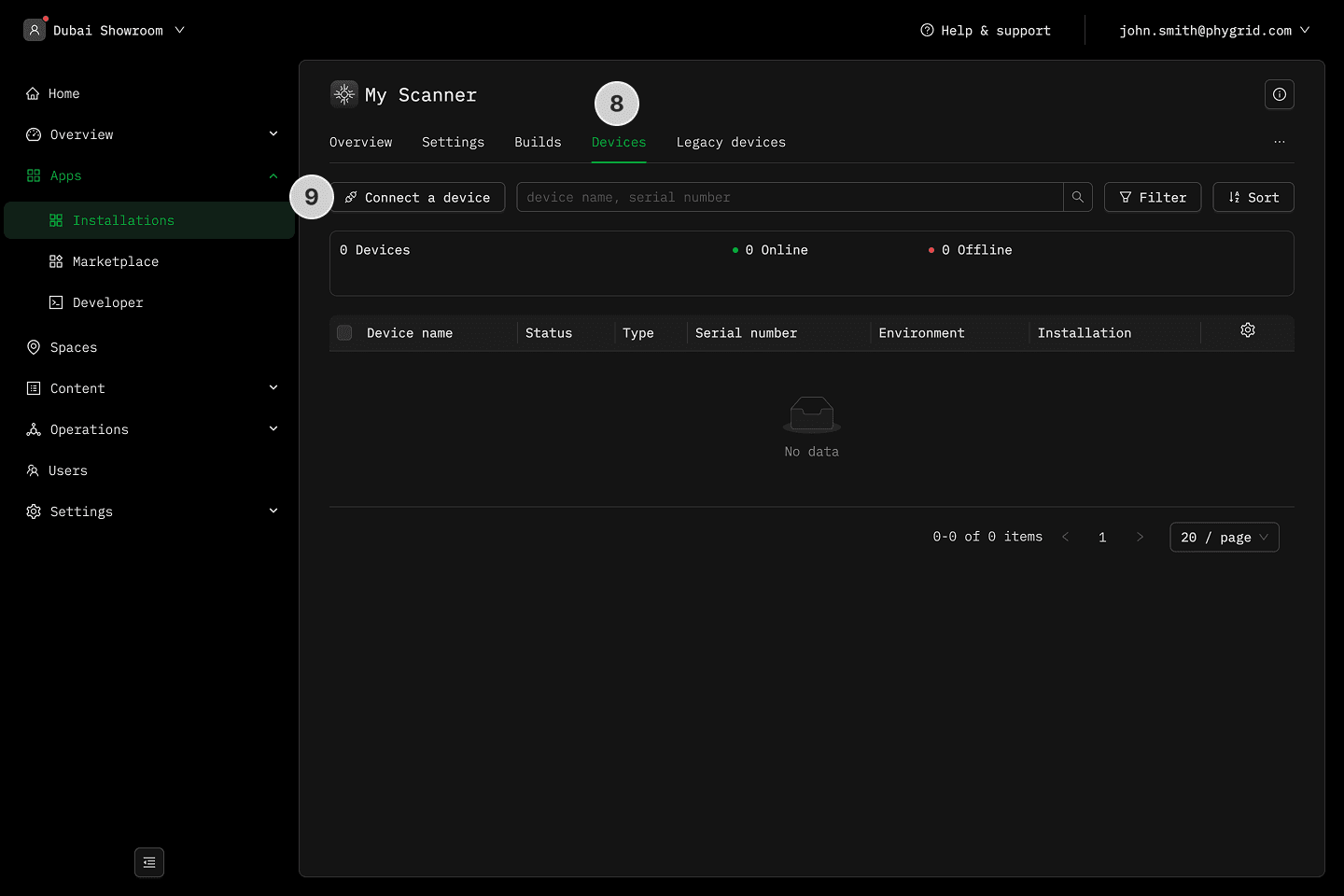This screenshot has height=896, width=1344.
Task: Open the 20 / page size dropdown
Action: click(x=1224, y=538)
